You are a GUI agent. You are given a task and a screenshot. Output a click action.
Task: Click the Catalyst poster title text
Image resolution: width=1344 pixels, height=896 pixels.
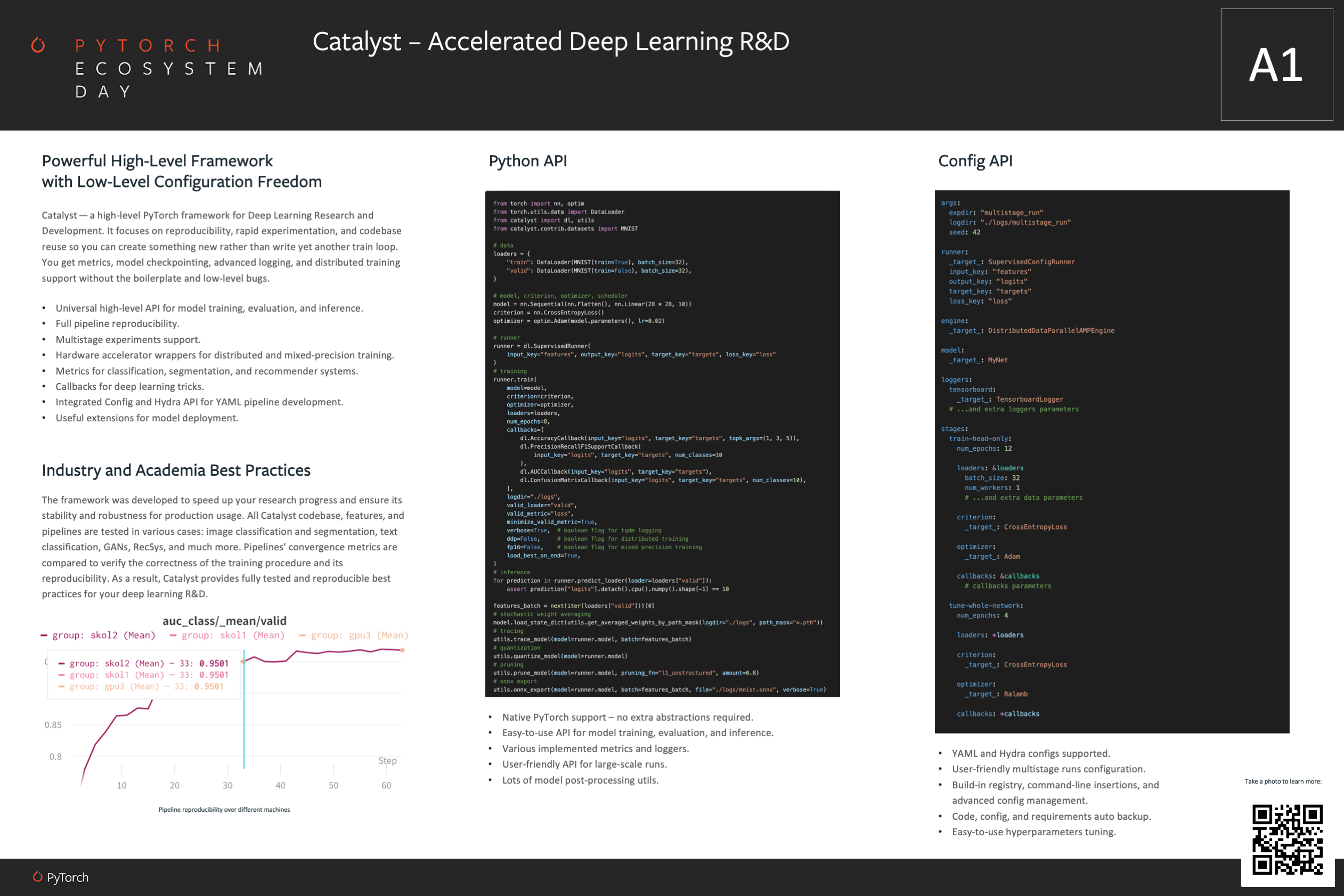tap(550, 42)
